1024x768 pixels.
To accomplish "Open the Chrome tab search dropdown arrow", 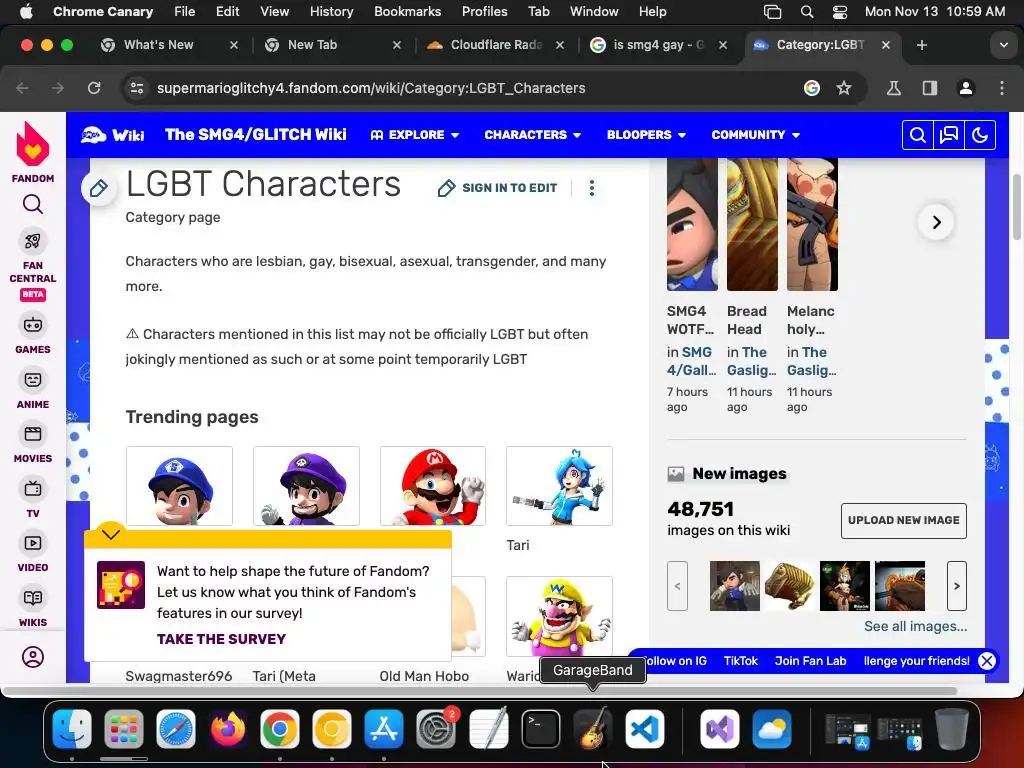I will [x=1003, y=45].
